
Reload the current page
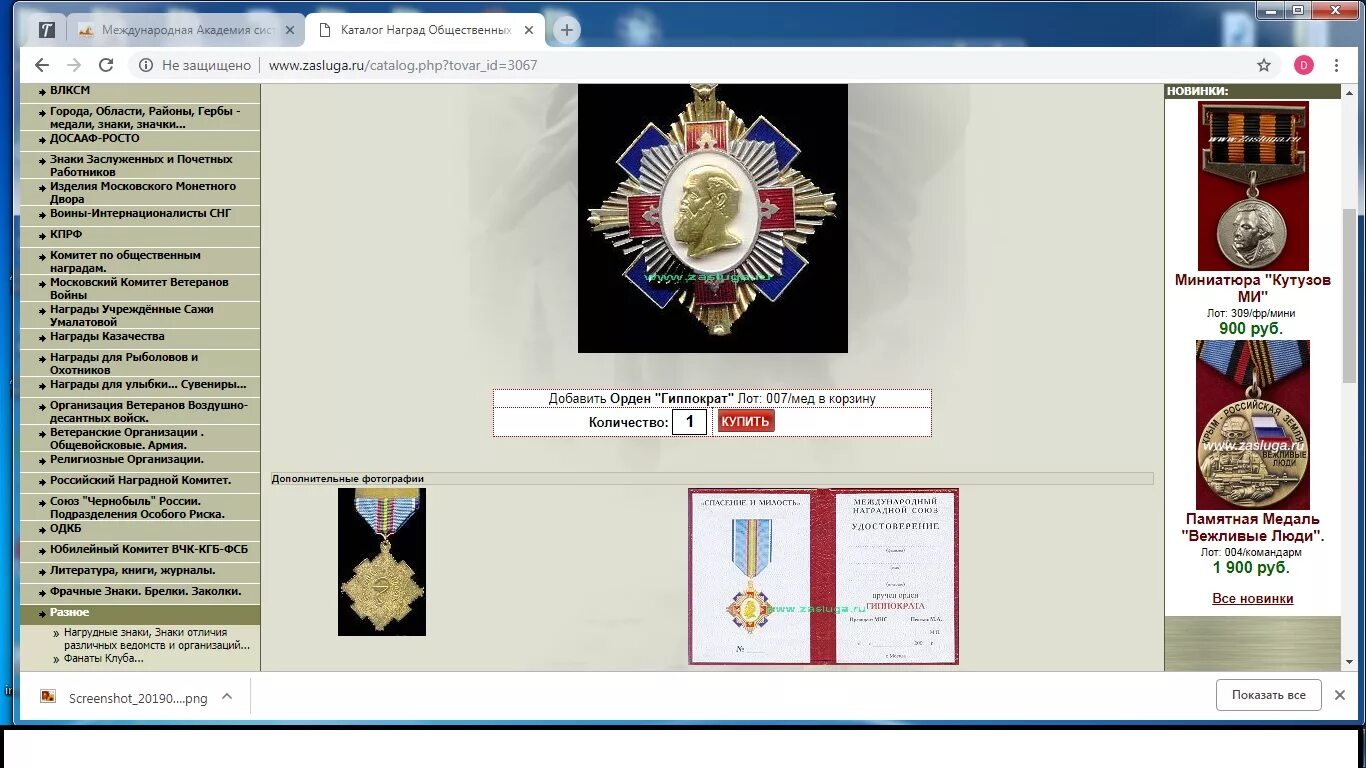coord(106,65)
